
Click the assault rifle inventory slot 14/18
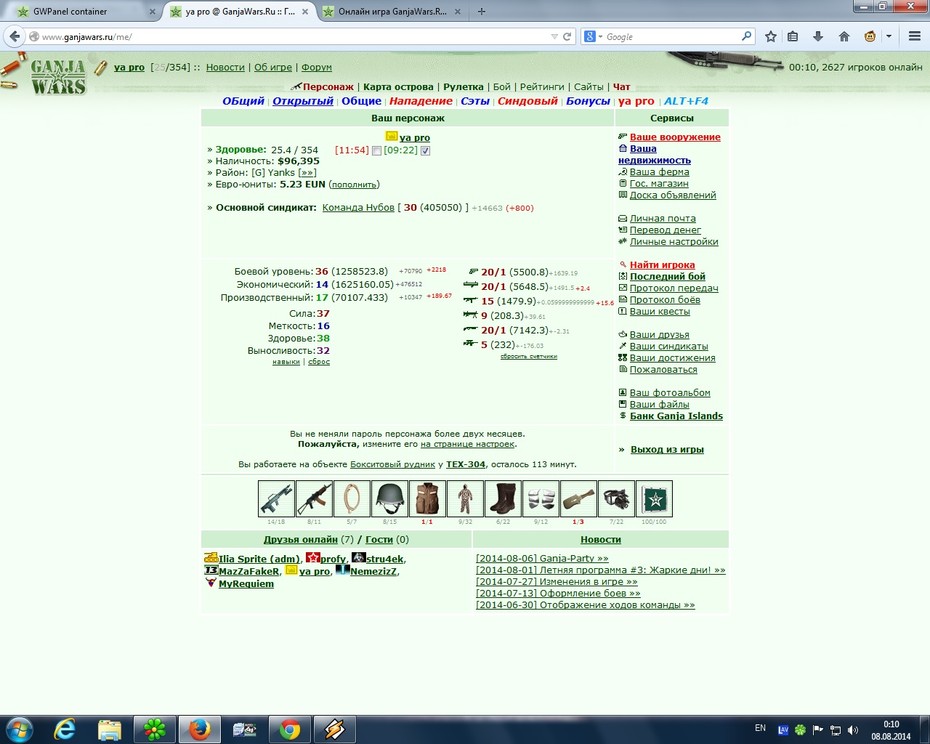tap(276, 498)
